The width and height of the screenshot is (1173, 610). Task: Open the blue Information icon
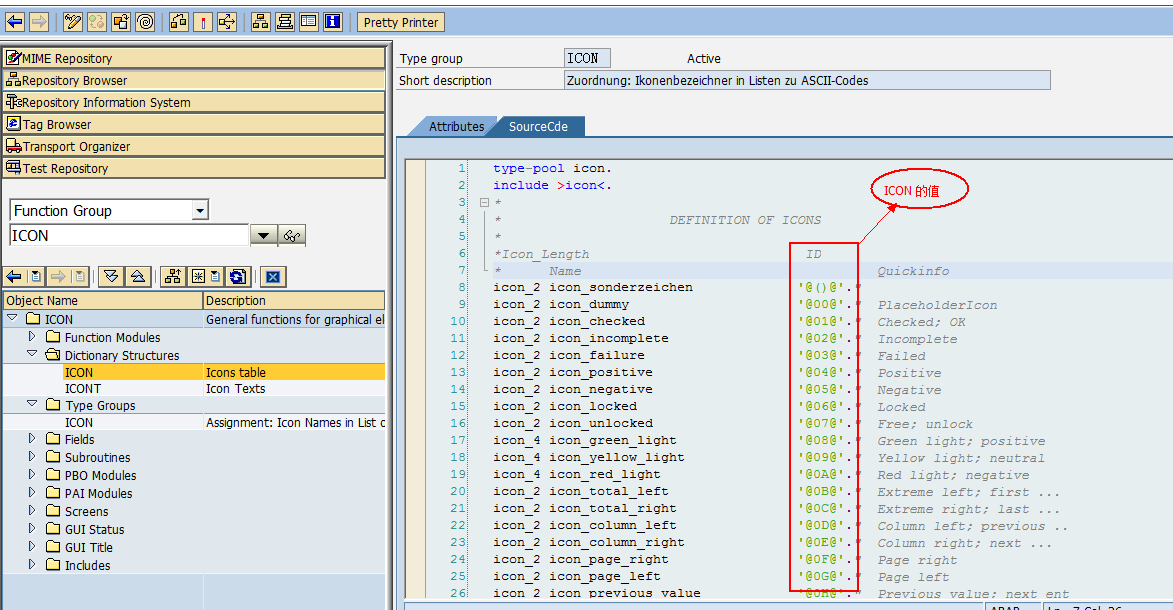pos(333,22)
